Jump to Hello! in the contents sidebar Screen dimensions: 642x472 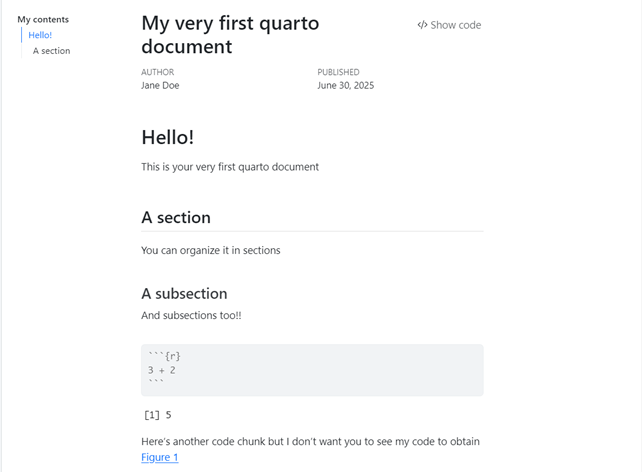tap(40, 35)
